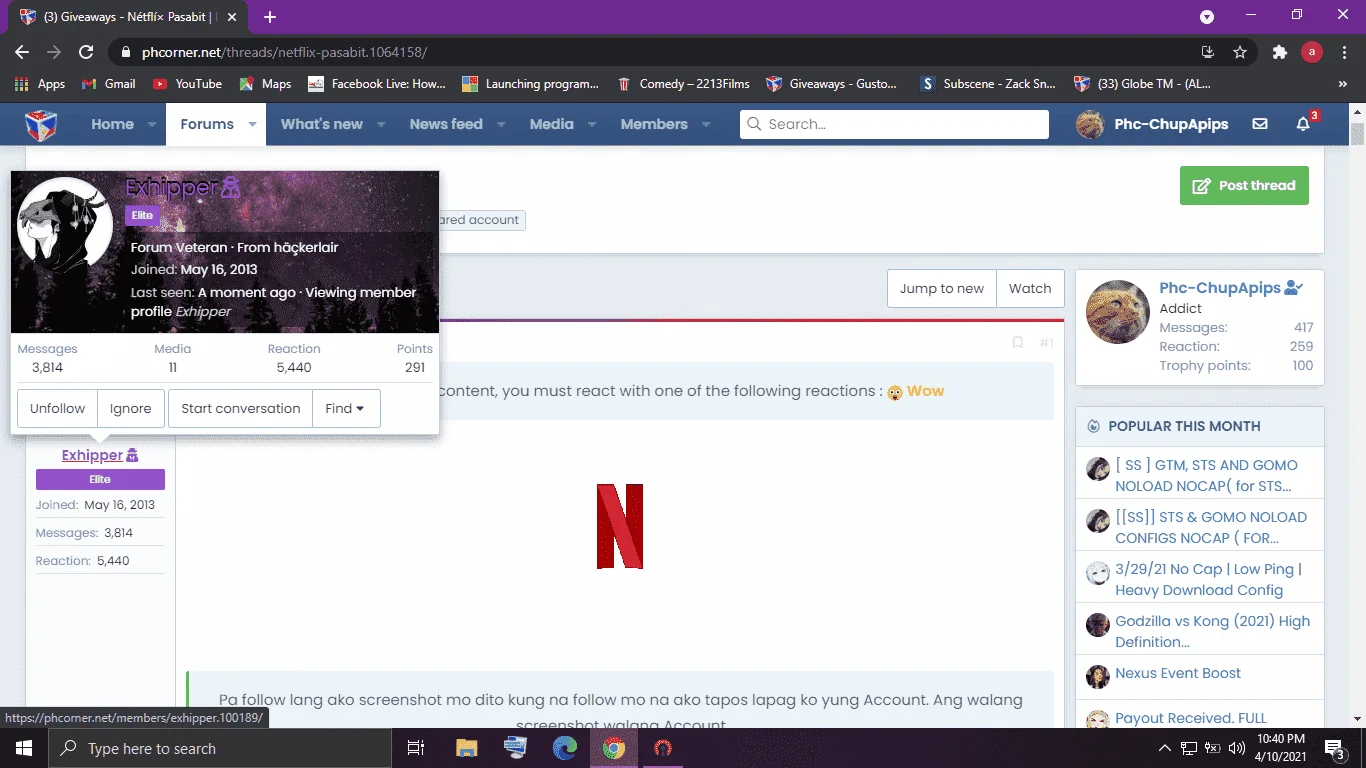Open the Apps bookmark shortcut
This screenshot has height=768, width=1366.
click(x=40, y=84)
